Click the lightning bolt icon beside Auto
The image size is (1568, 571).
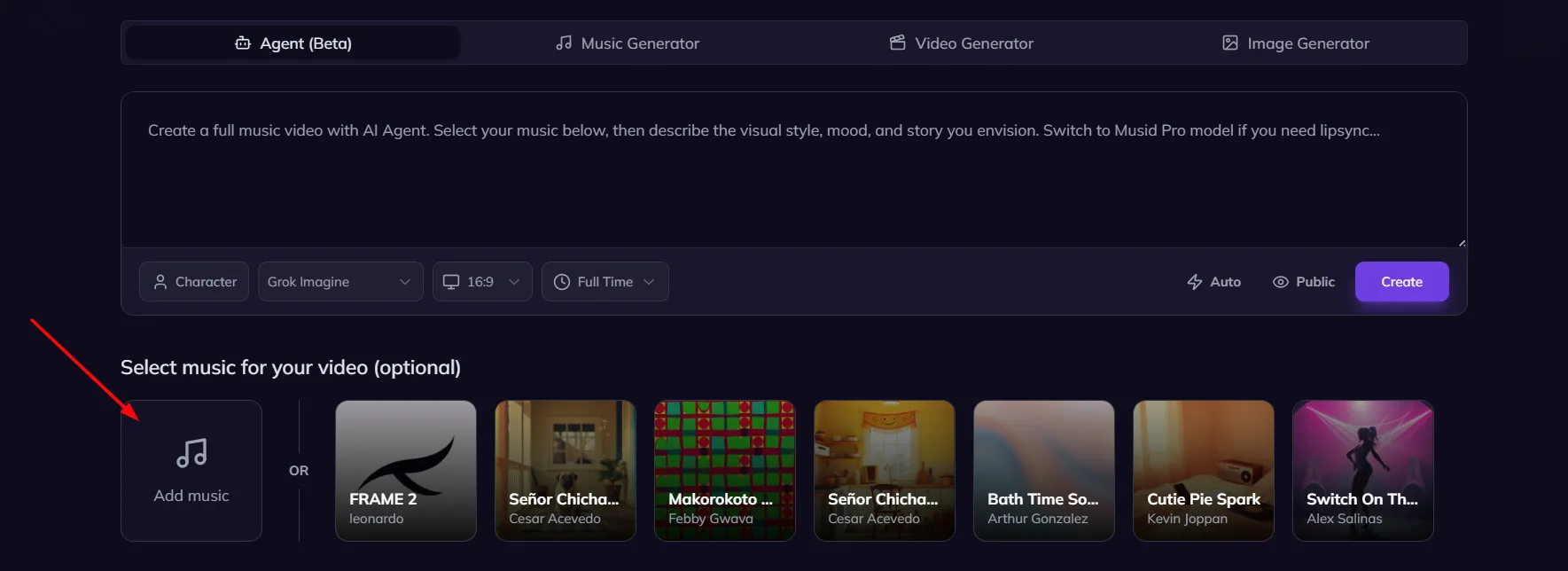pyautogui.click(x=1195, y=282)
